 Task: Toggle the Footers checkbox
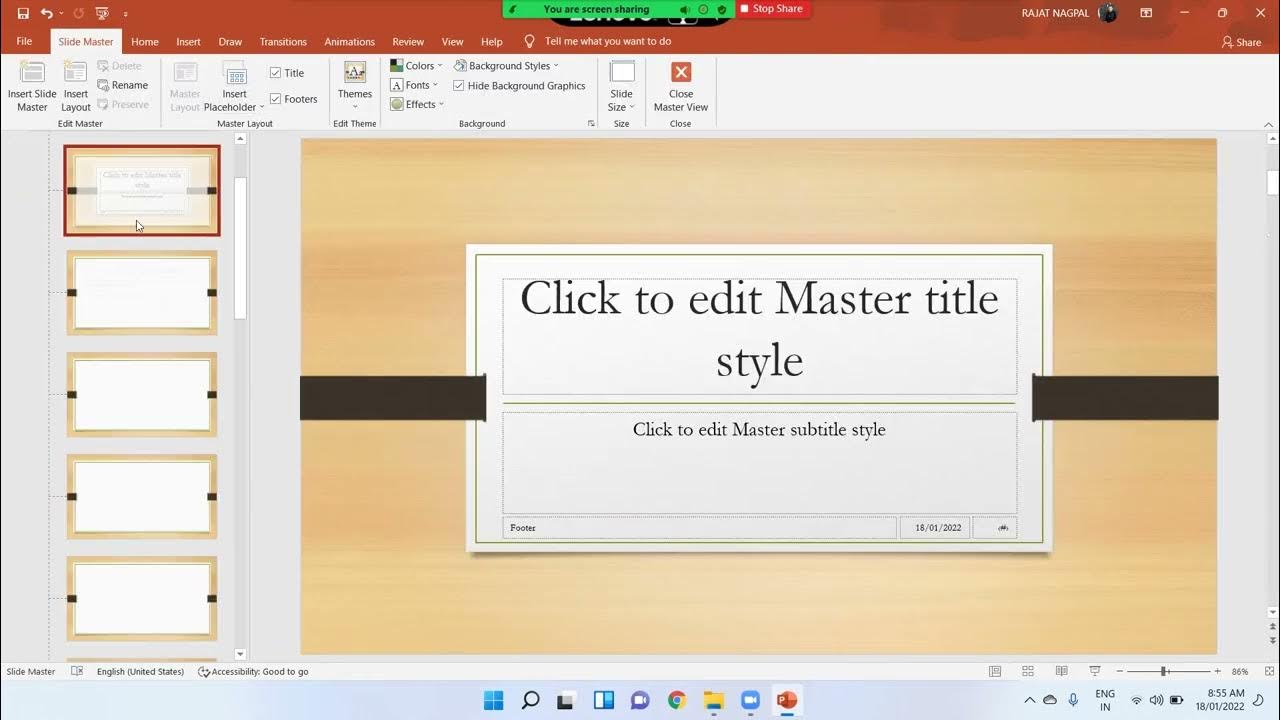[x=275, y=99]
